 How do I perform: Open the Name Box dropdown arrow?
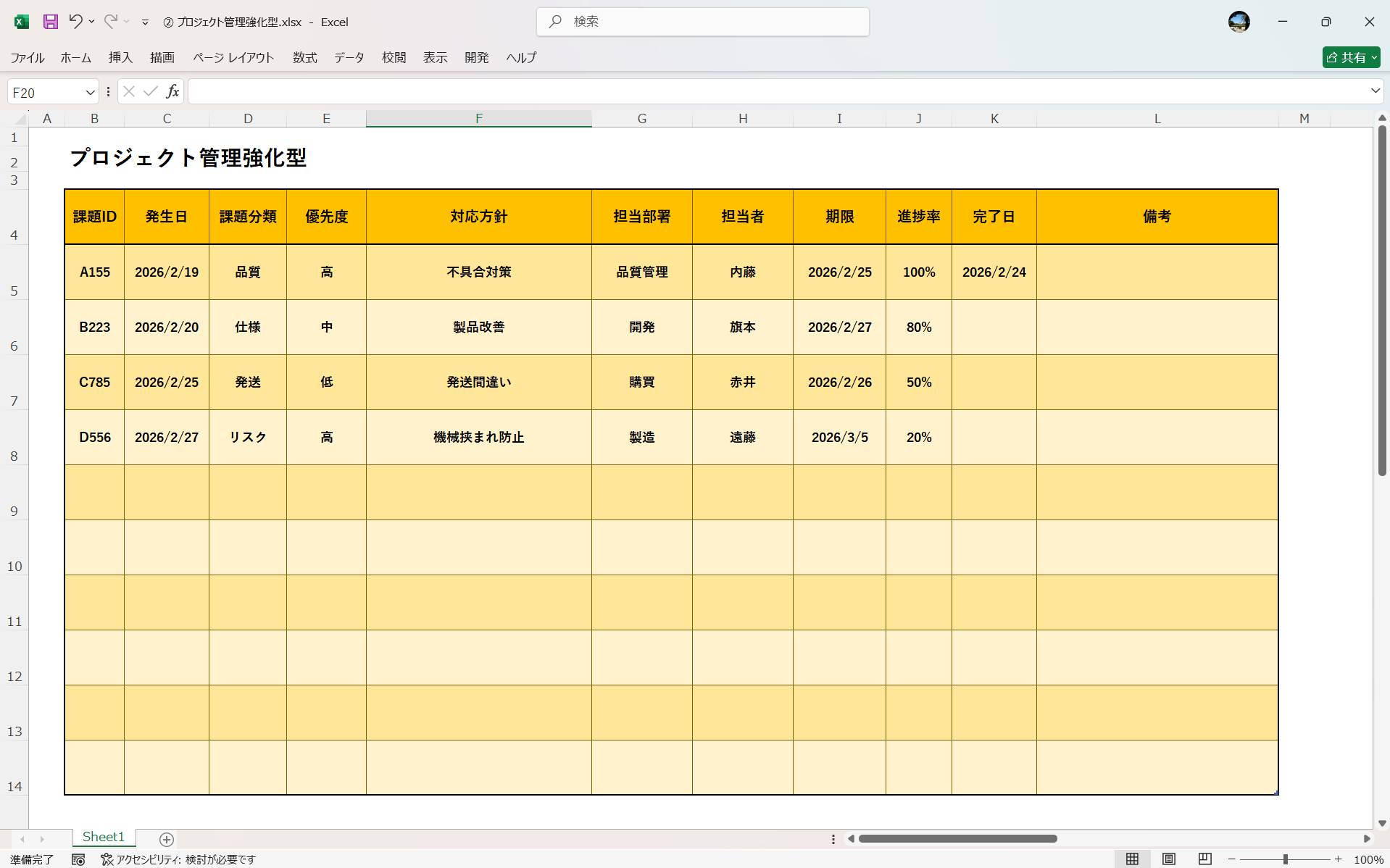[89, 91]
